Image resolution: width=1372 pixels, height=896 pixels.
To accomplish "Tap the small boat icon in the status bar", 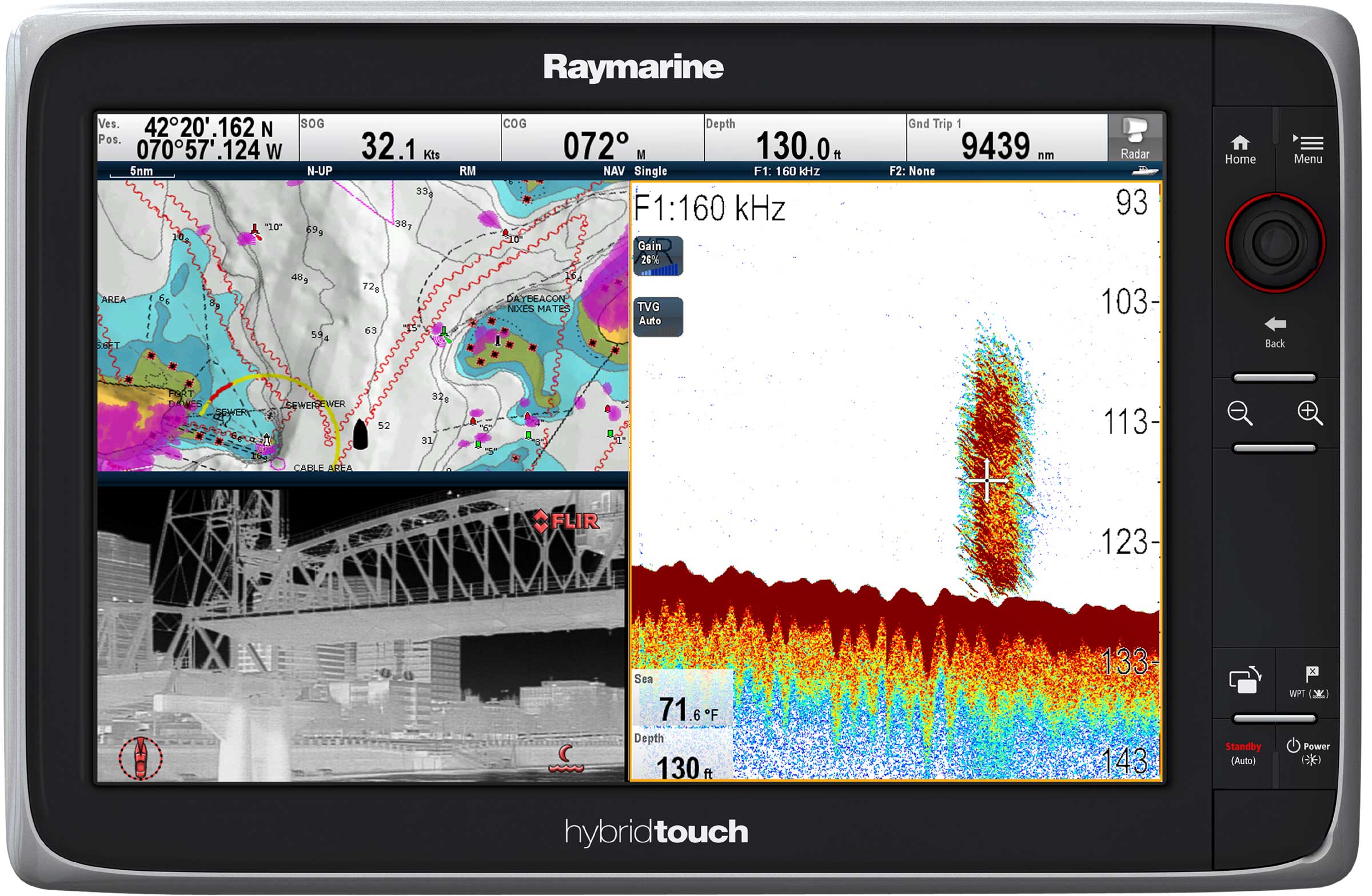I will tap(1144, 170).
